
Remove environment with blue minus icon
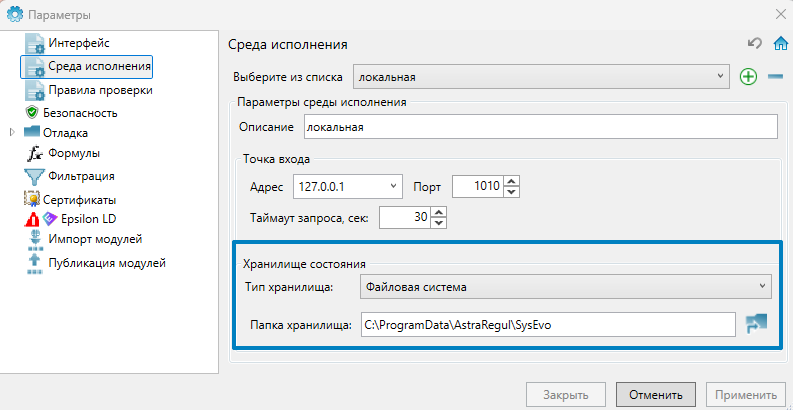(x=775, y=76)
